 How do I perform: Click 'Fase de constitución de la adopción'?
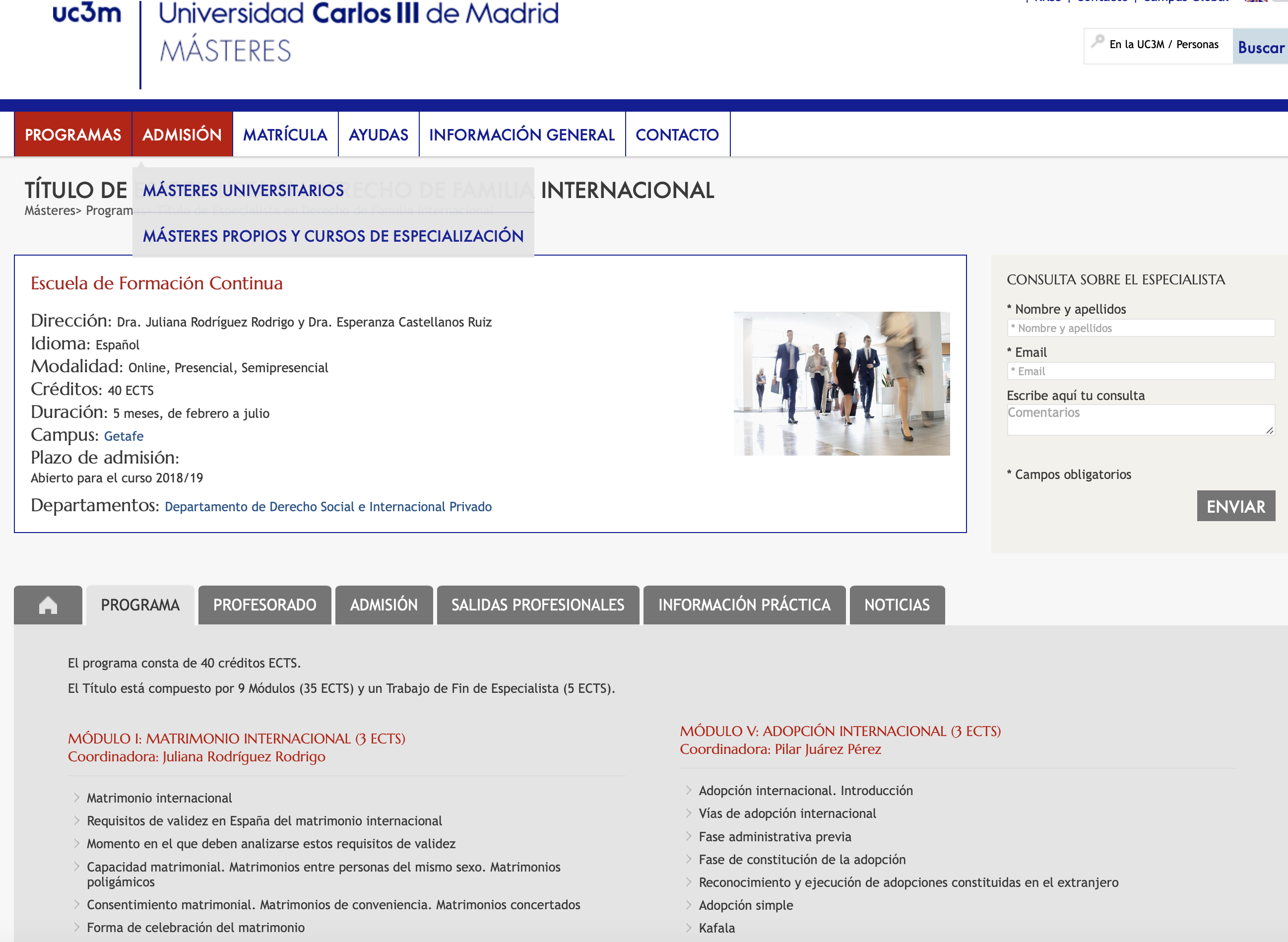coord(802,860)
